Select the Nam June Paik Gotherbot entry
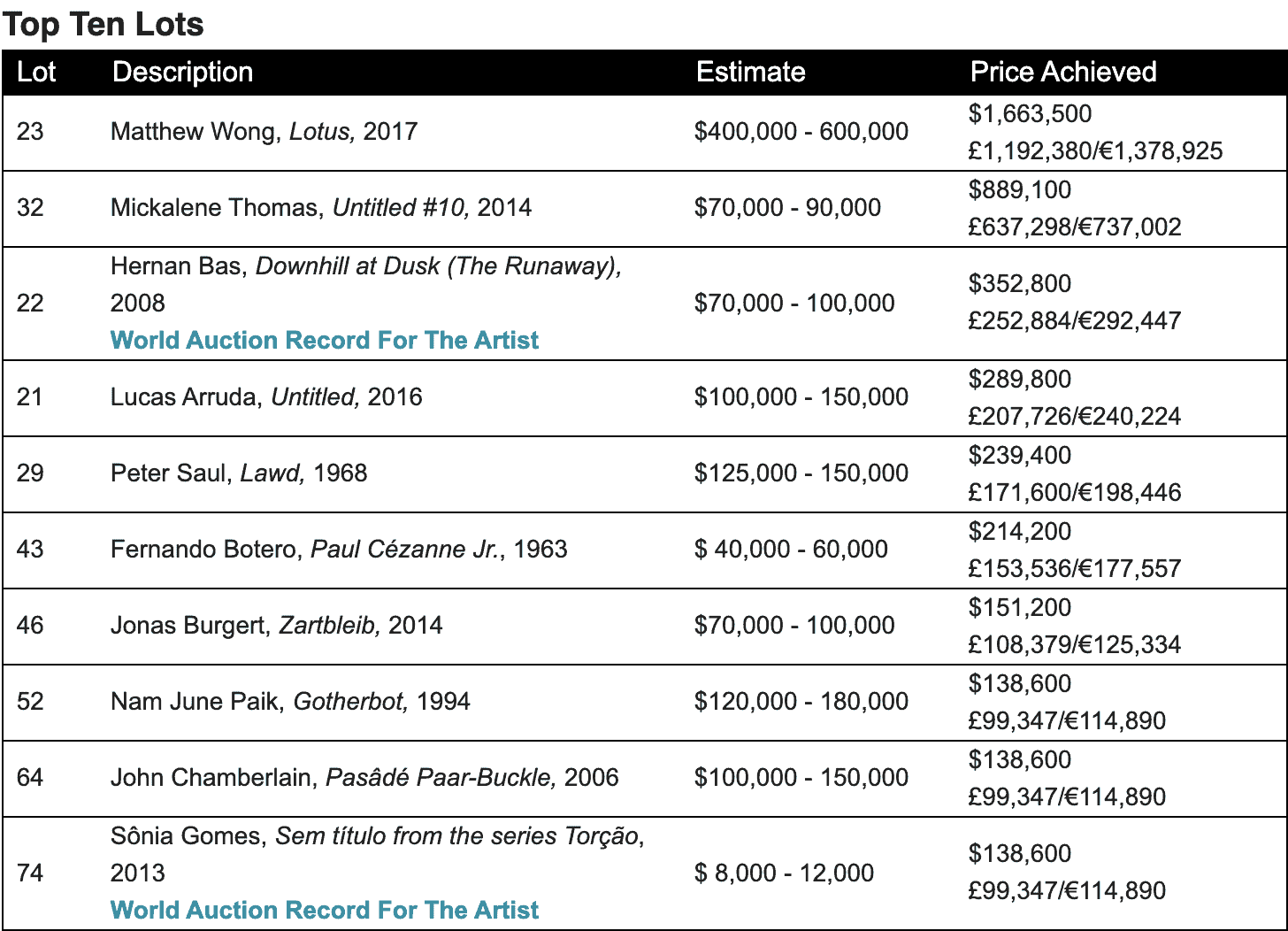This screenshot has width=1288, height=931. [289, 702]
